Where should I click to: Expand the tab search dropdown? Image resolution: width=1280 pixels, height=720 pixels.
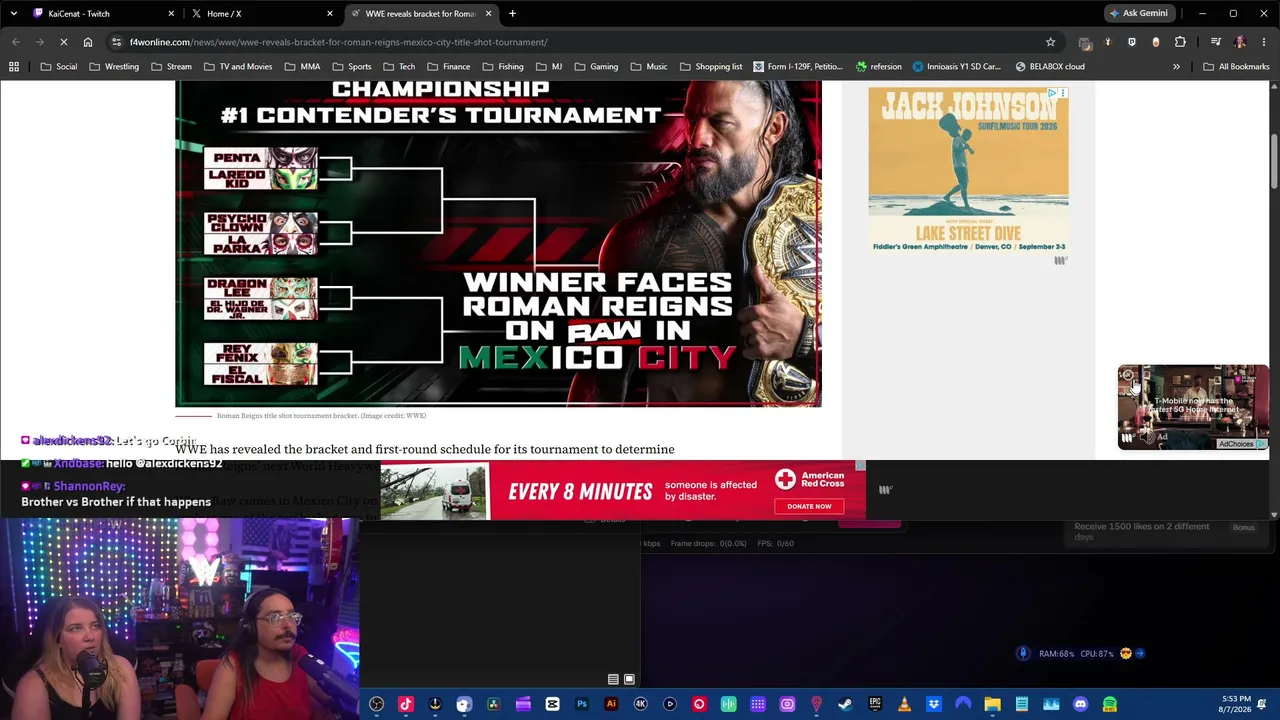point(13,14)
